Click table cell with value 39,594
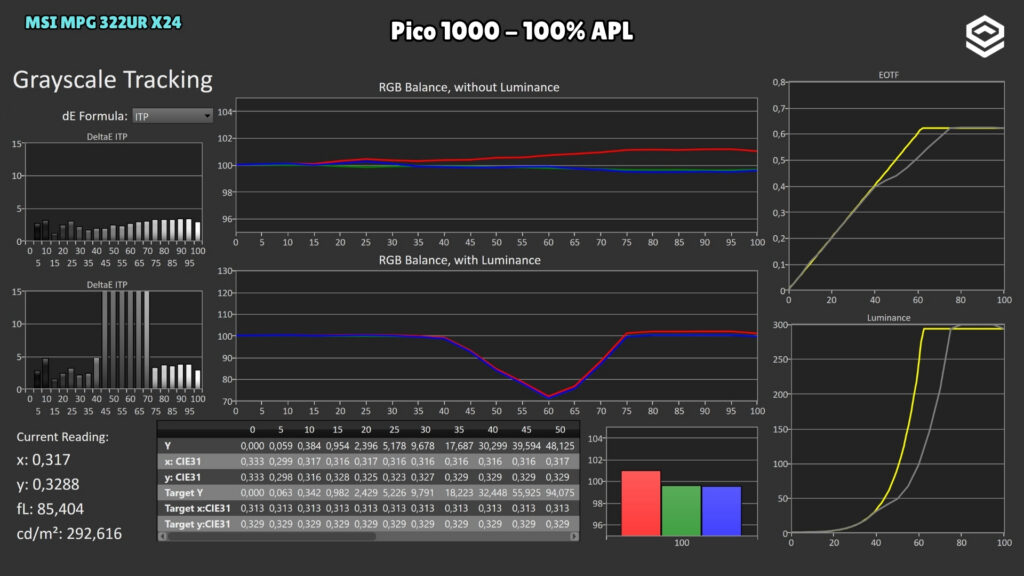Screen dimensions: 1024x576 click(x=526, y=446)
